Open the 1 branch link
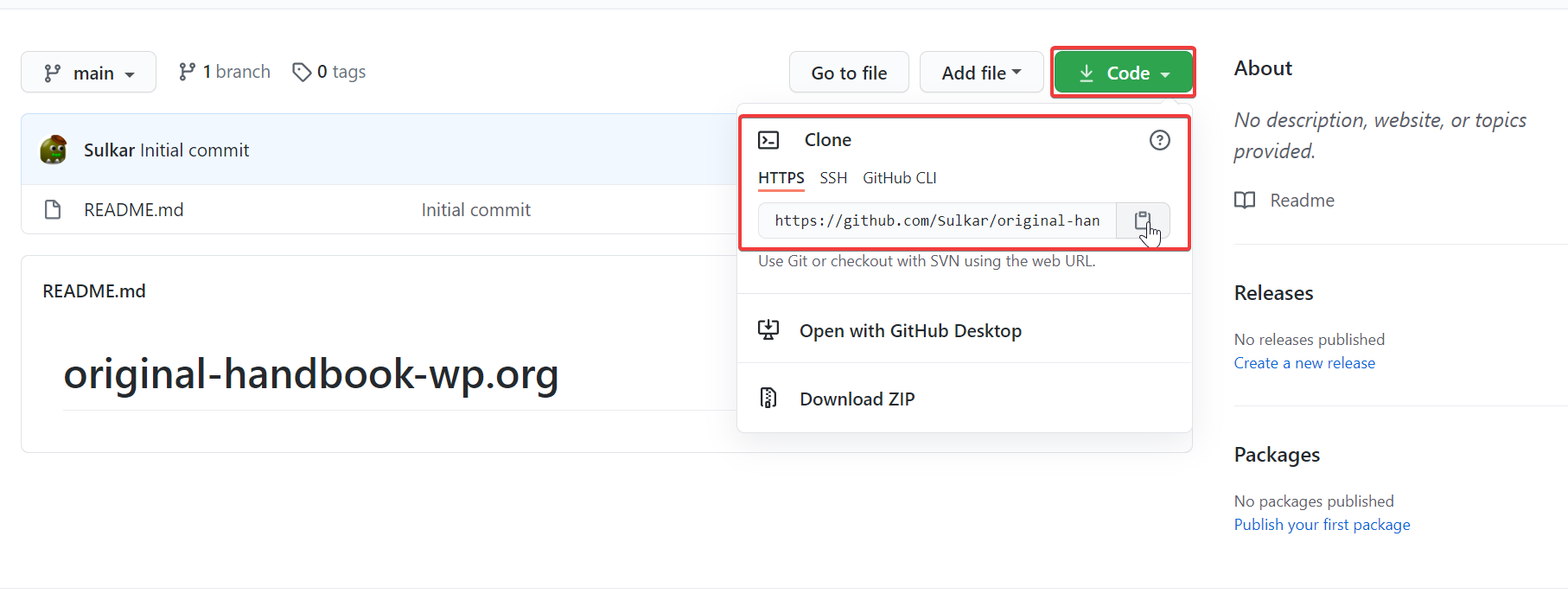Image resolution: width=1568 pixels, height=600 pixels. (225, 72)
